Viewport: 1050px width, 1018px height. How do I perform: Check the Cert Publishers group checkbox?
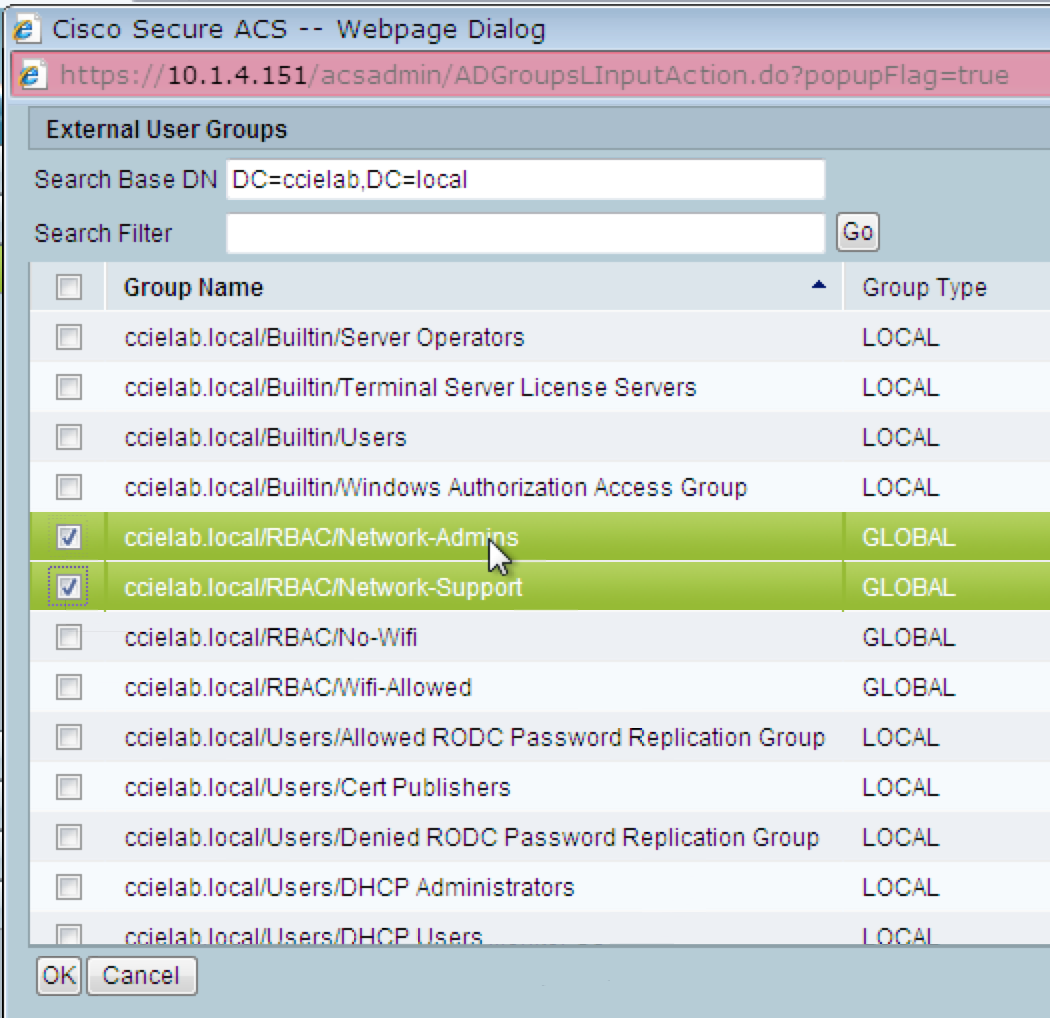67,787
